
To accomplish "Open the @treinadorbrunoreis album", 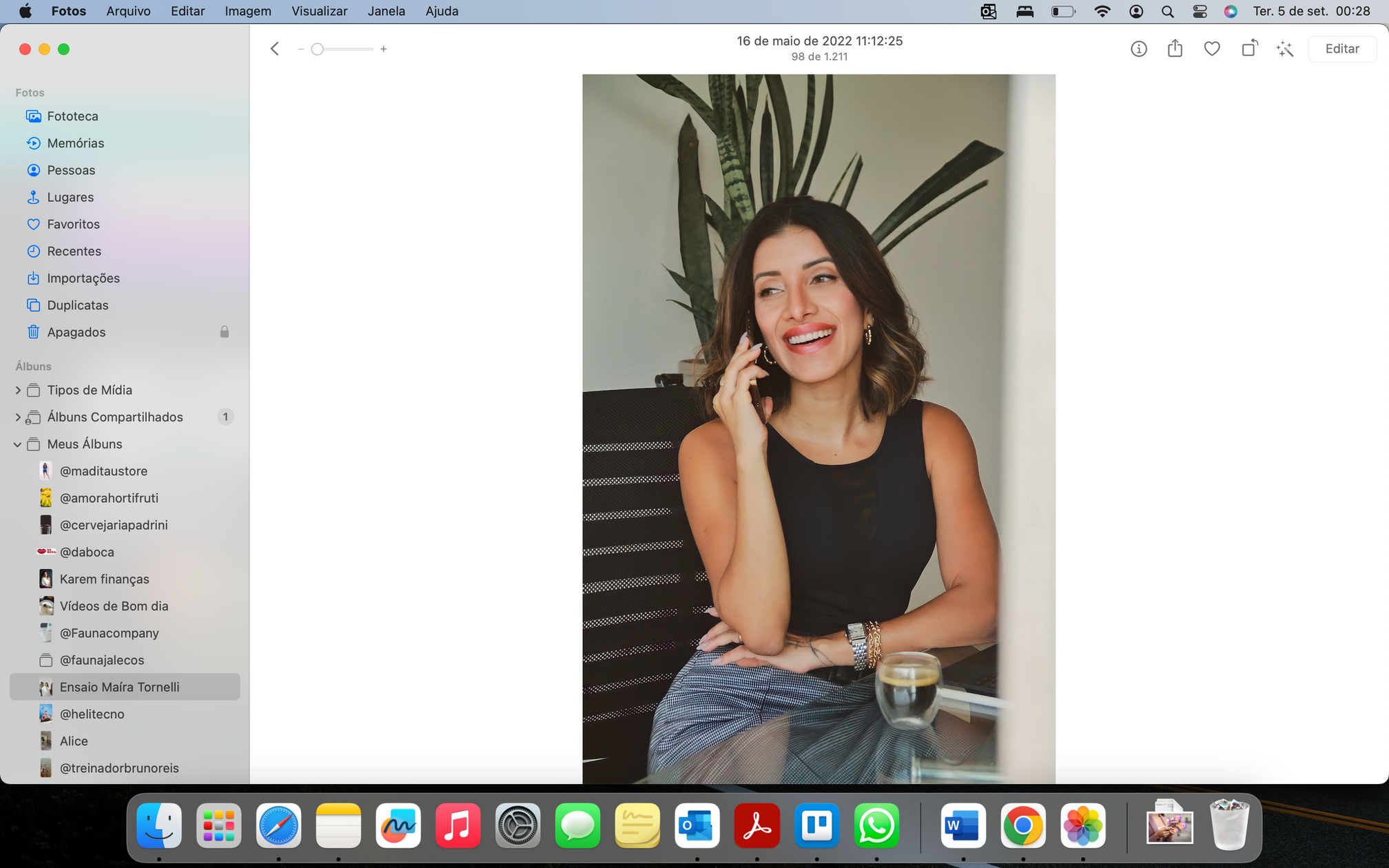I will [x=125, y=767].
